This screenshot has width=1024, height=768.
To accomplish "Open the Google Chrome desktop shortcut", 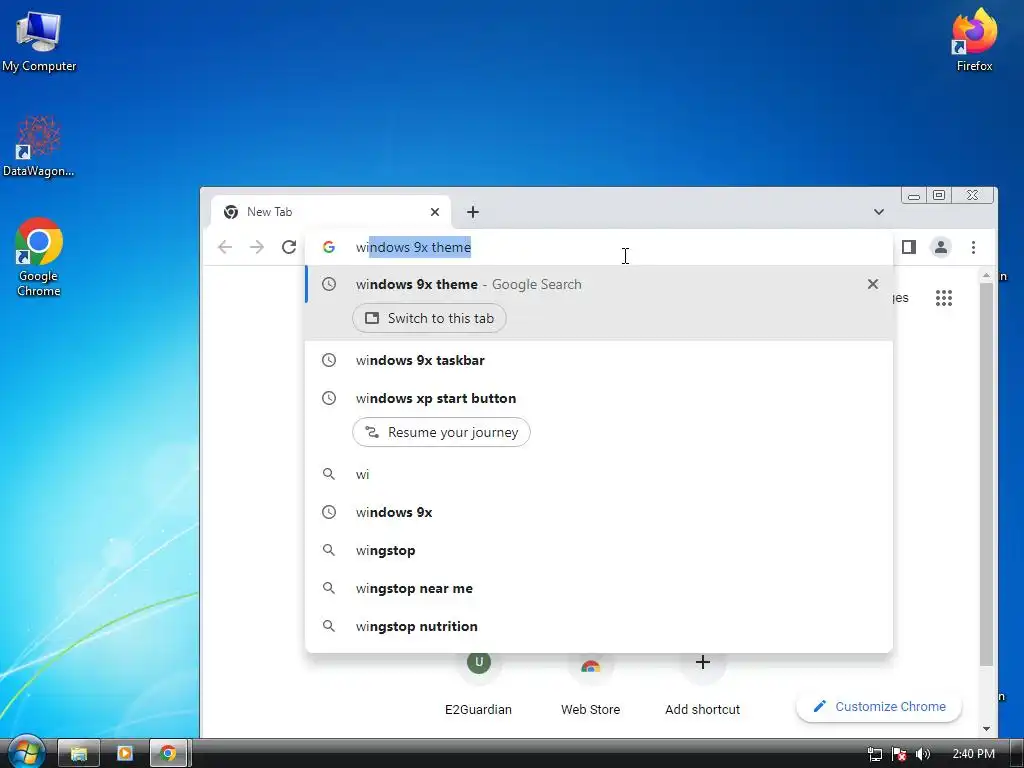I will 39,257.
